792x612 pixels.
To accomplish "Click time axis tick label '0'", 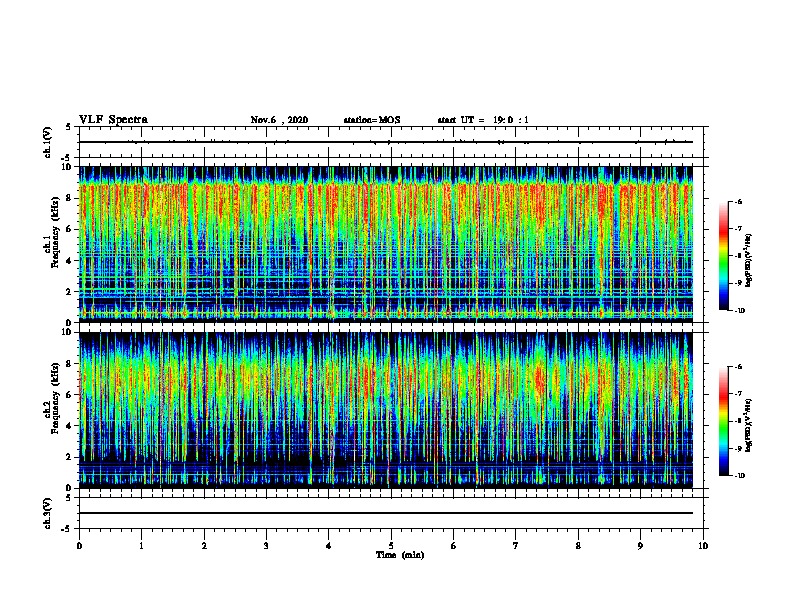I will point(79,545).
